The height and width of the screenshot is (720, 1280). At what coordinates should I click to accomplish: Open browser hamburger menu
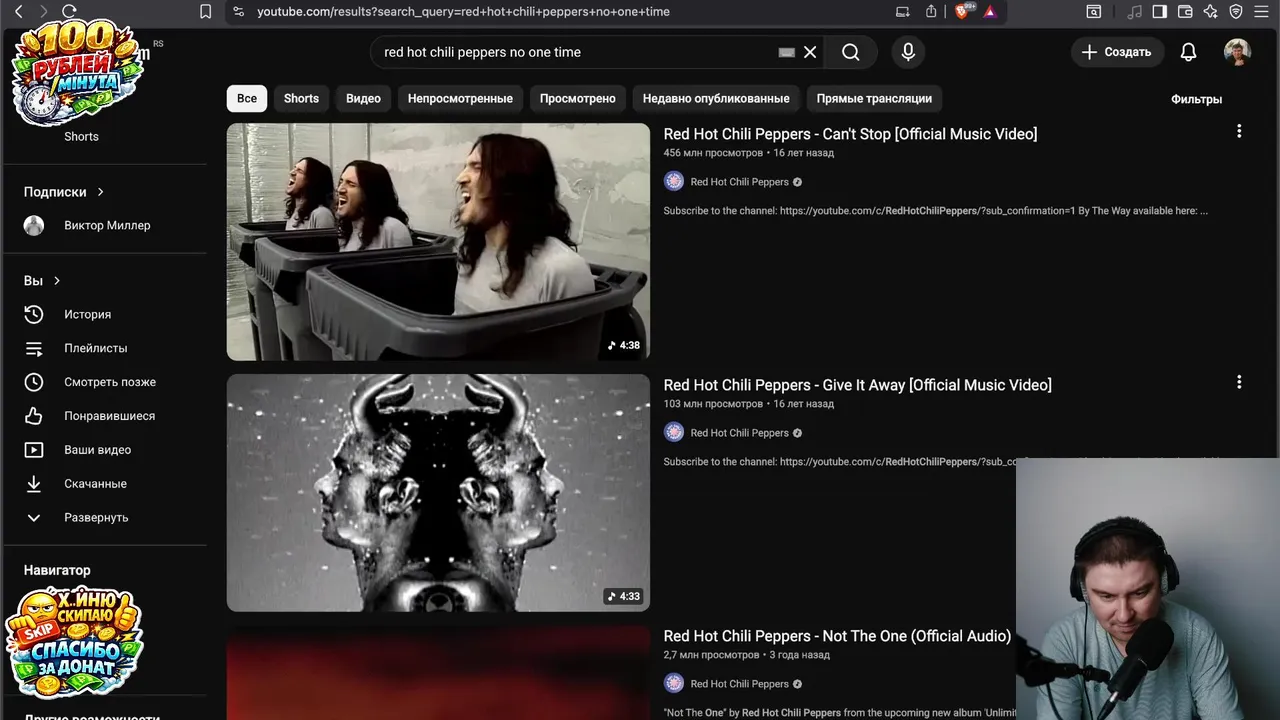[1262, 11]
